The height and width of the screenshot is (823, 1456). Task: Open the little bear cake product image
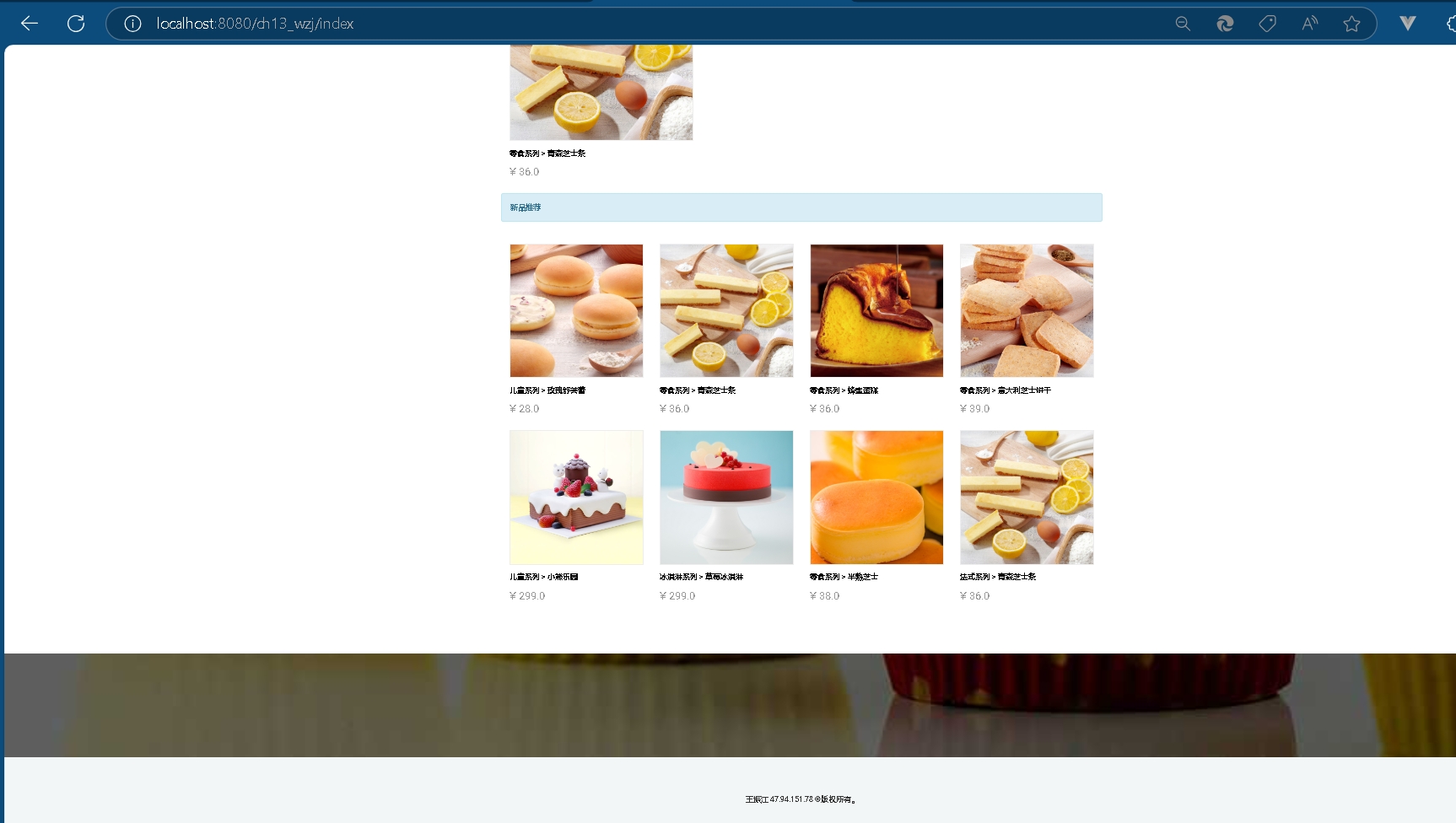[x=576, y=498]
